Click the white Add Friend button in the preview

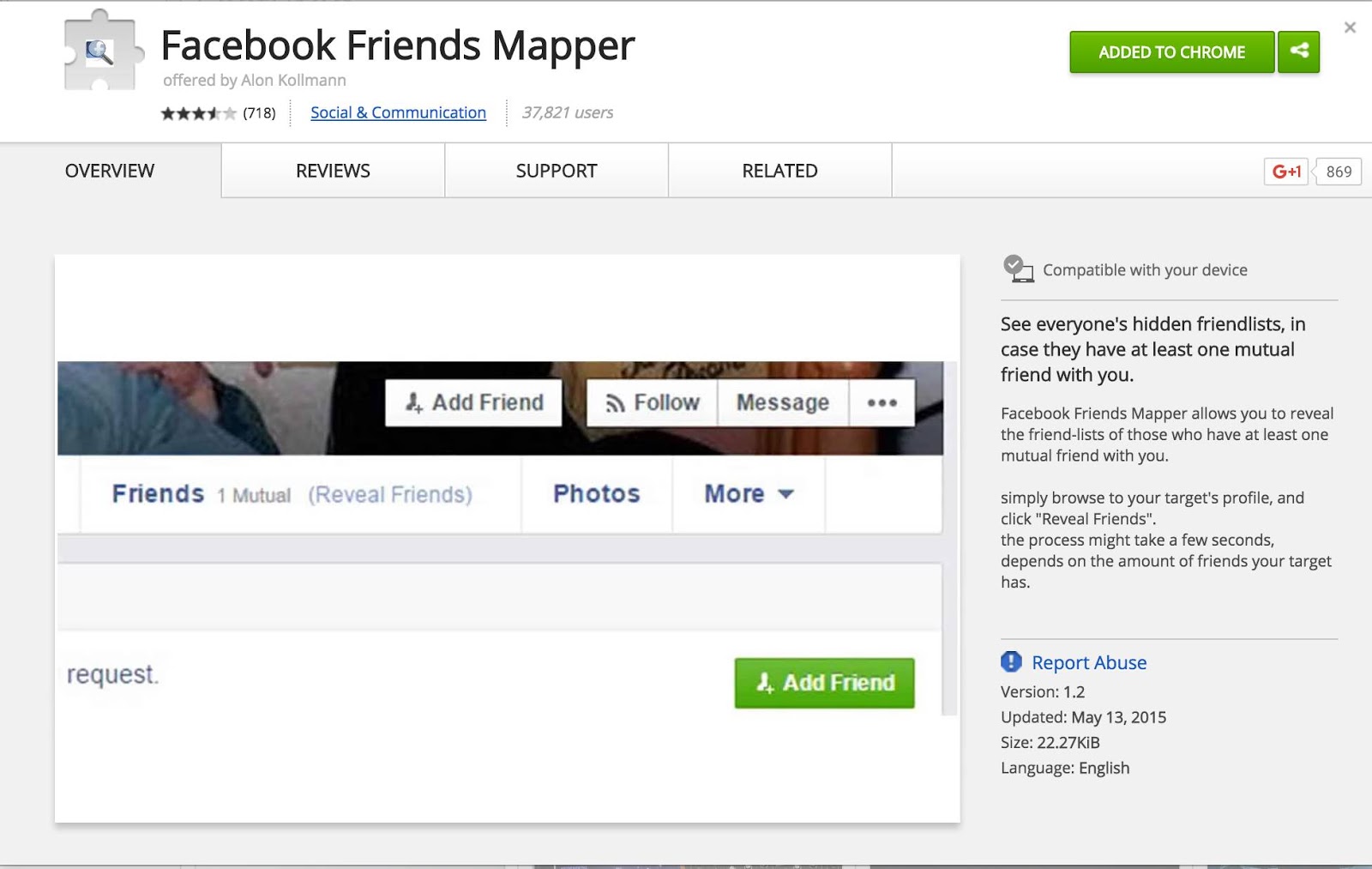(x=473, y=402)
